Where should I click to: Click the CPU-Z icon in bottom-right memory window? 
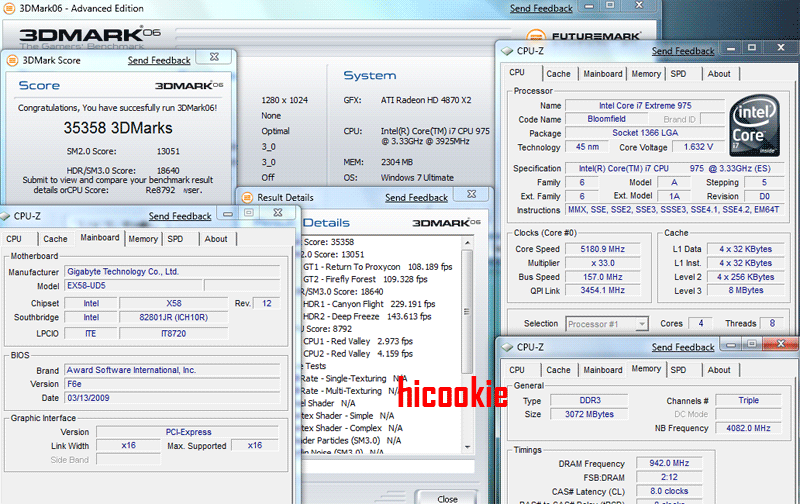pyautogui.click(x=507, y=347)
